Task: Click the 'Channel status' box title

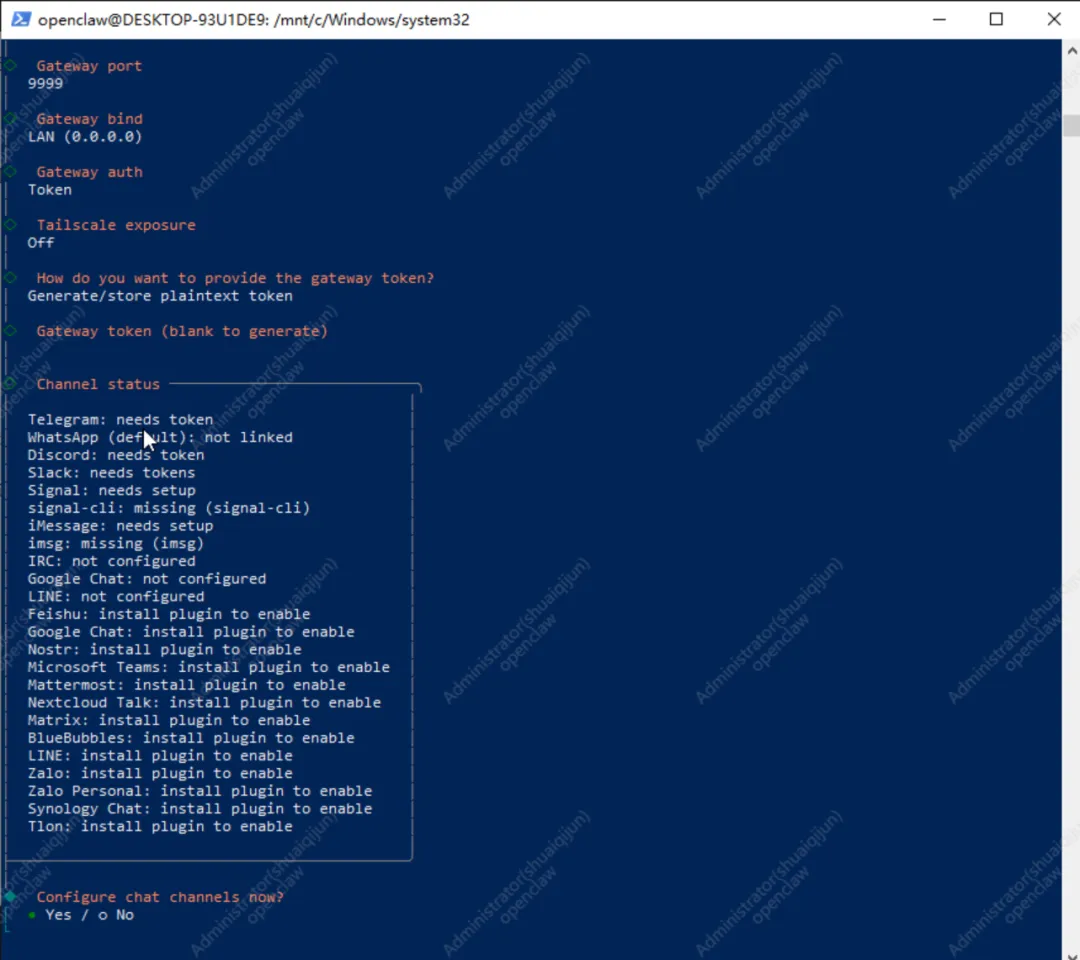Action: click(x=98, y=384)
